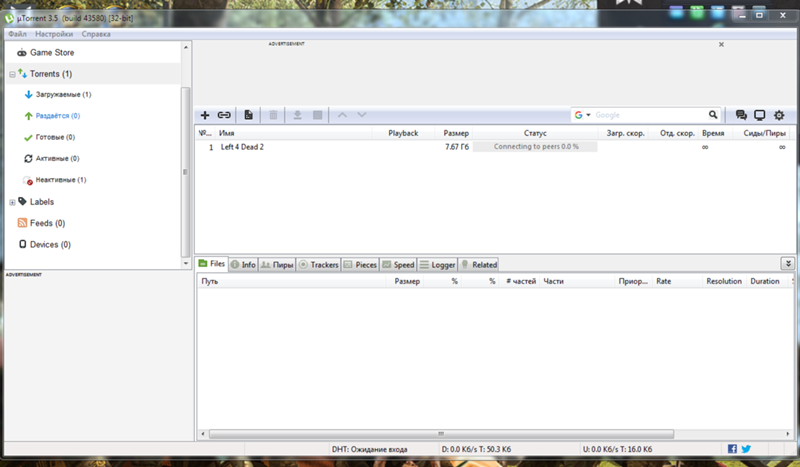Screen dimensions: 800x467
Task: Open preferences gear icon
Action: [779, 115]
